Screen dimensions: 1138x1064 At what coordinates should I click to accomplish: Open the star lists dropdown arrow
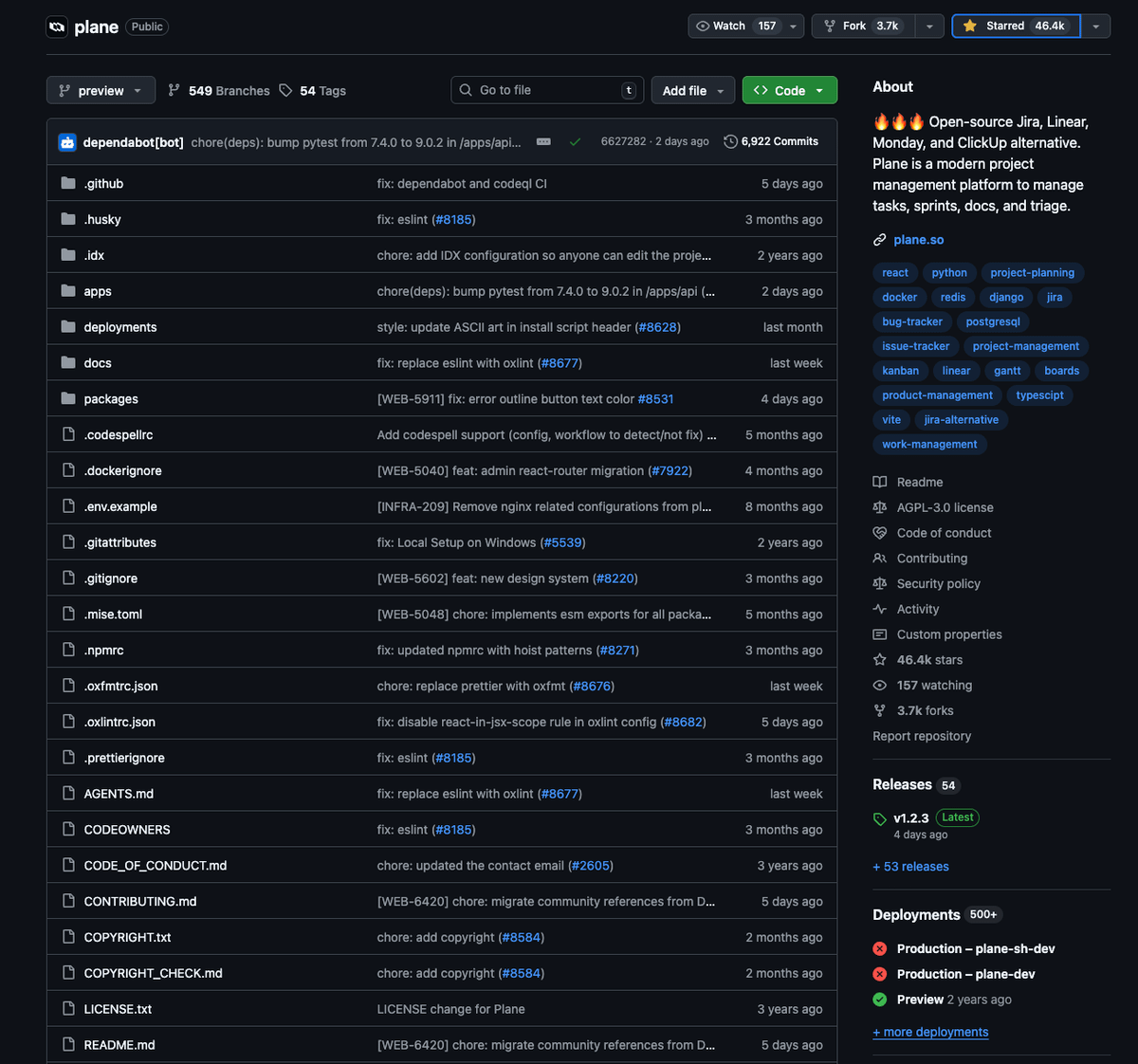coord(1095,26)
